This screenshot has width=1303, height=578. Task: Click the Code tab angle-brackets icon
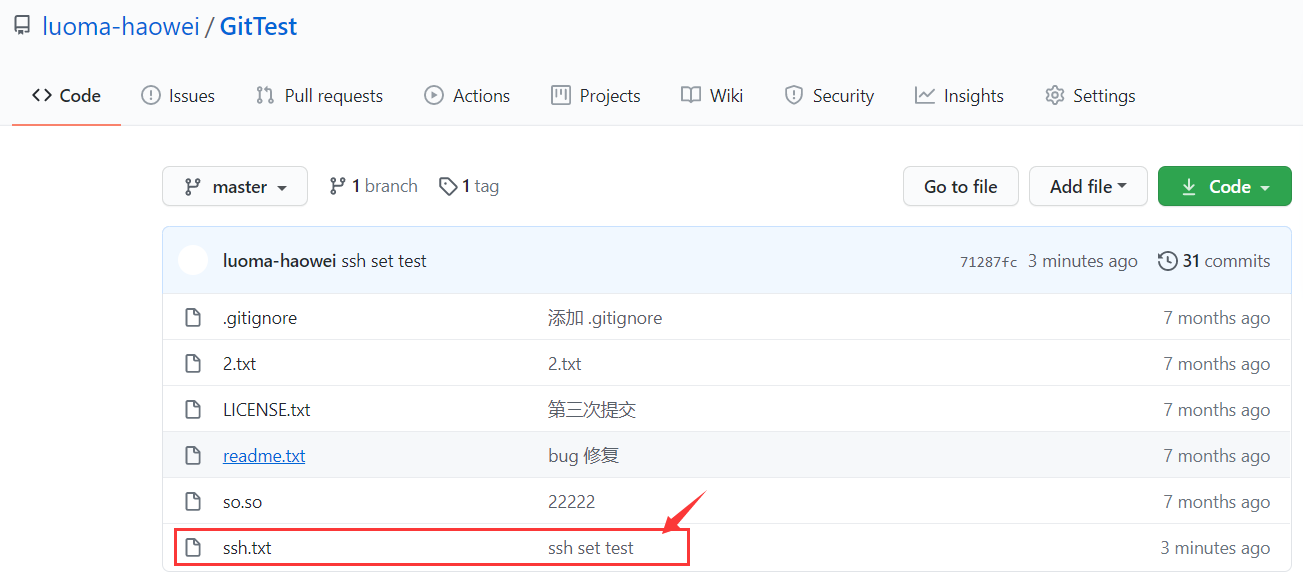(x=42, y=96)
